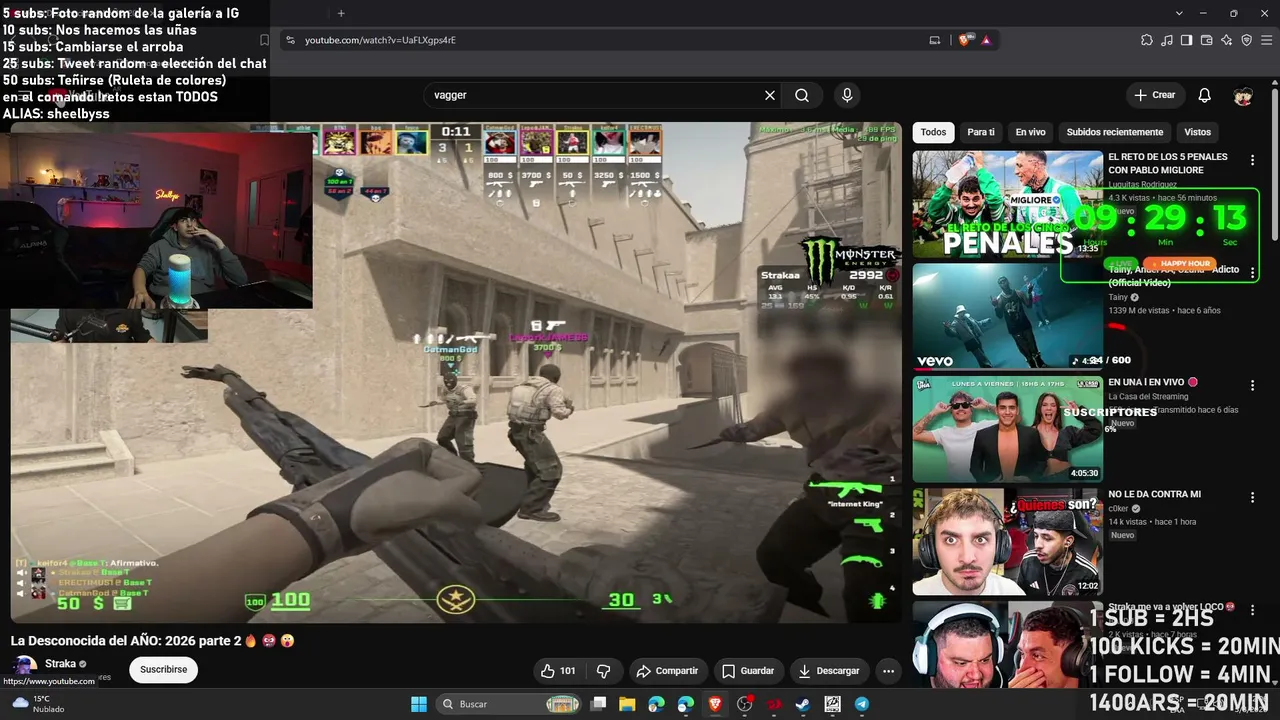Open the Tainy Vevo video thumbnail
1280x720 pixels.
pyautogui.click(x=1008, y=317)
